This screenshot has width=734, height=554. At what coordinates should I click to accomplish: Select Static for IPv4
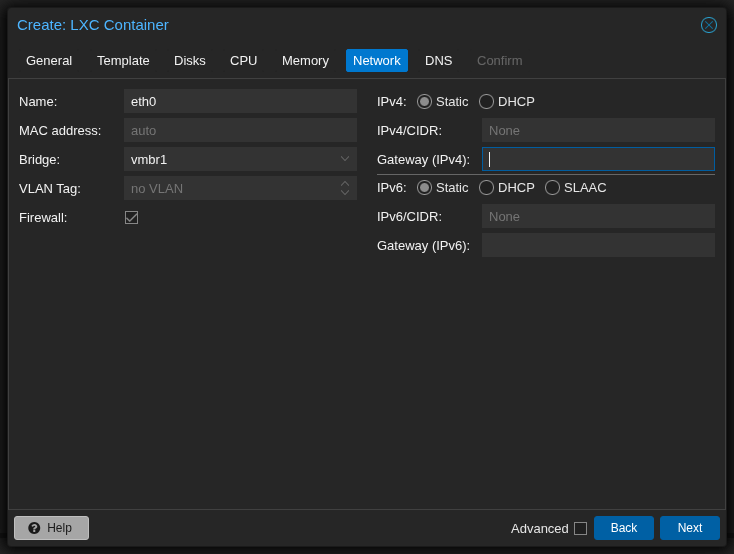click(425, 101)
